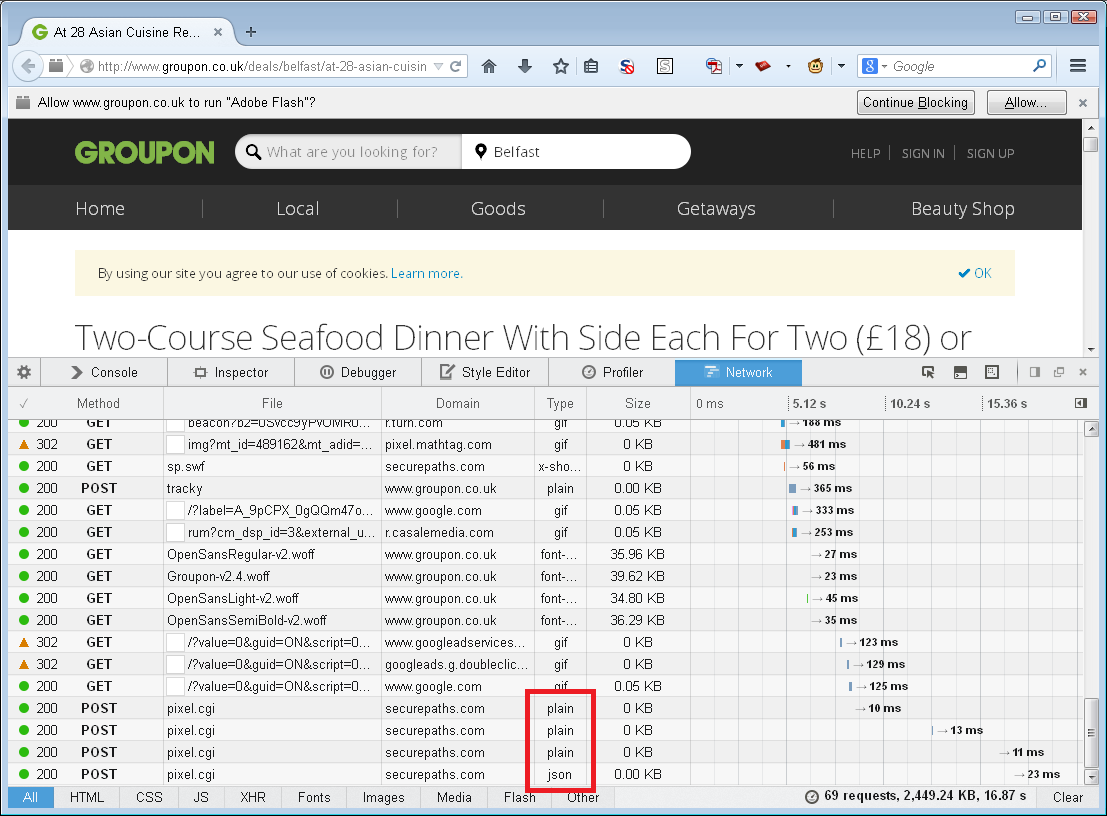Viewport: 1107px width, 816px height.
Task: Select the Network tab
Action: (738, 372)
